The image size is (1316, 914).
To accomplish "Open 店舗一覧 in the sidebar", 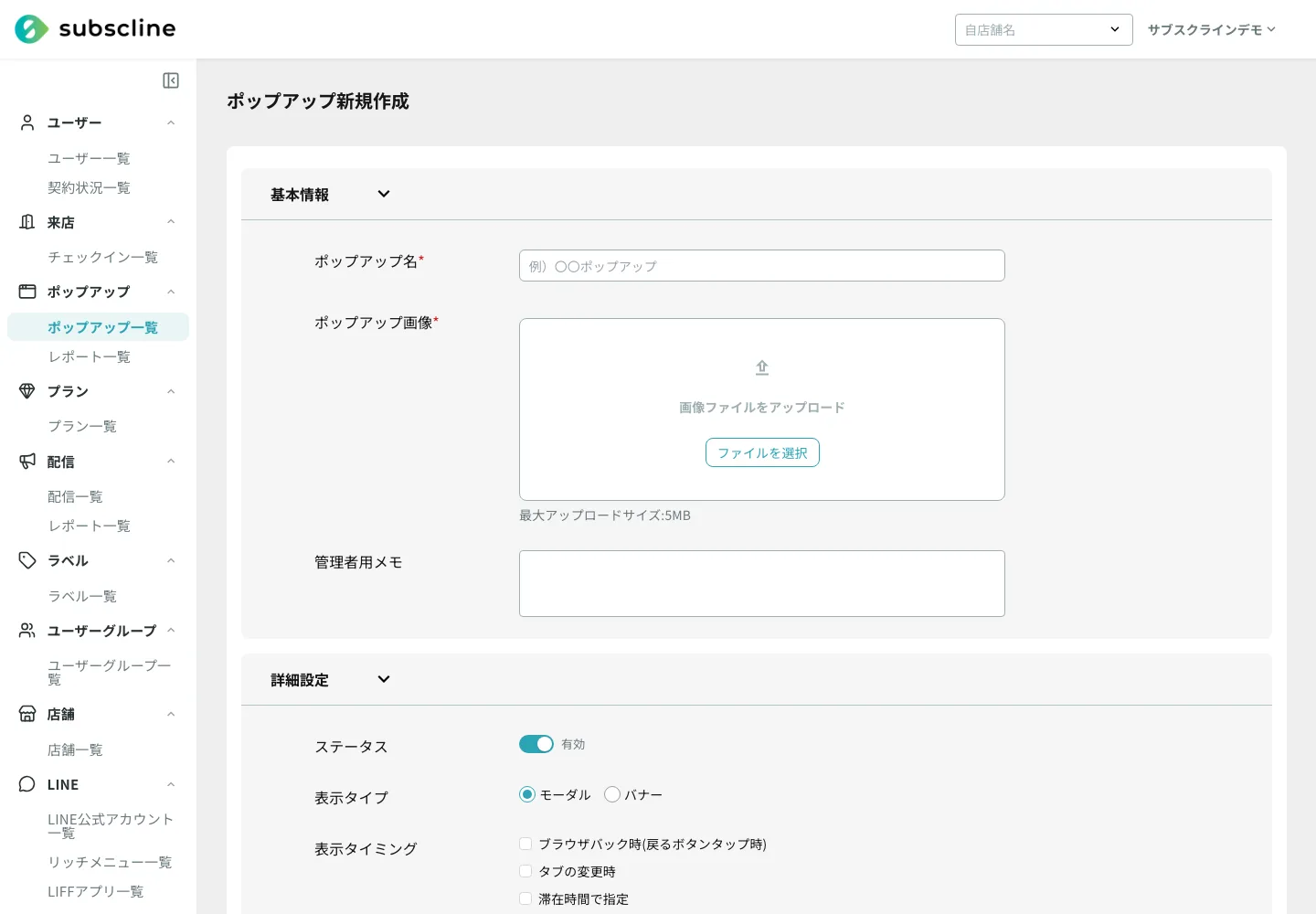I will point(75,749).
